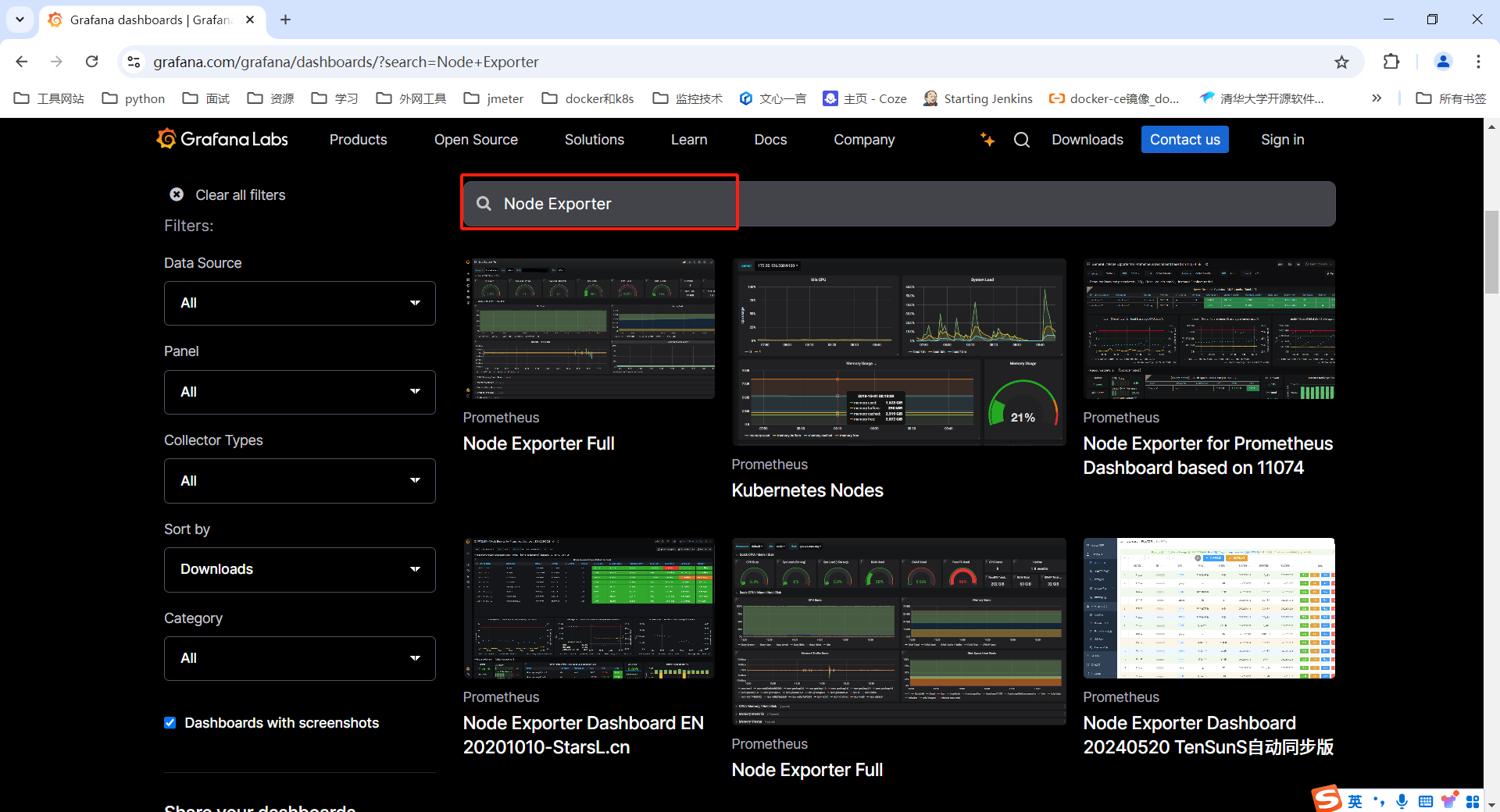The height and width of the screenshot is (812, 1500).
Task: Open the 监控技术 bookmarks folder
Action: point(688,98)
